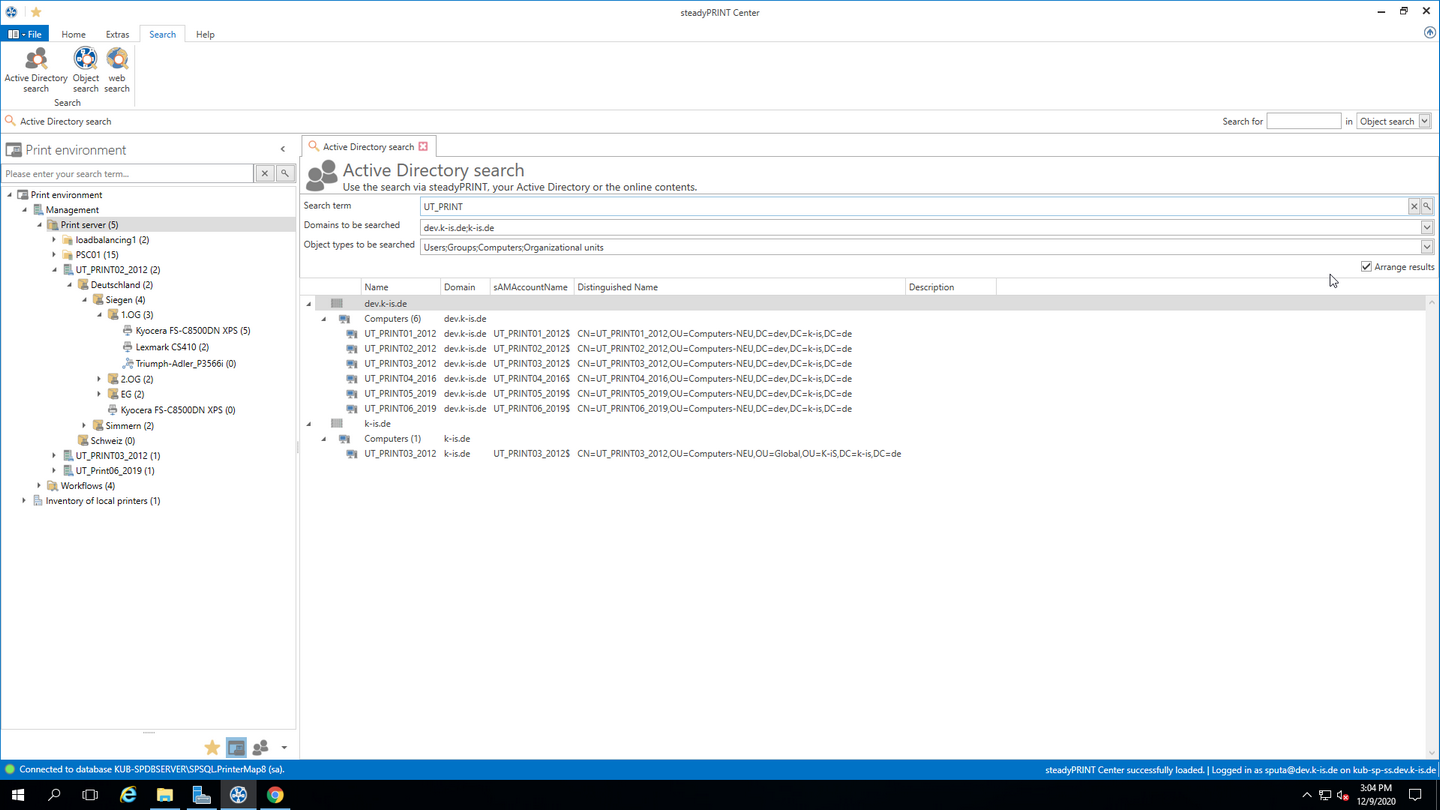
Task: Open the Domains to be searched dropdown
Action: (1427, 227)
